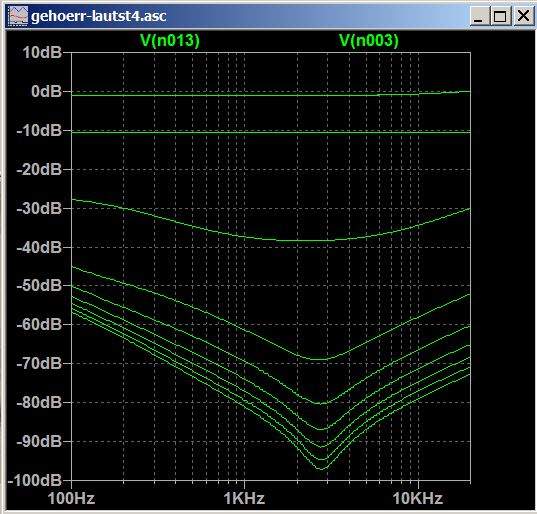
Task: Click the -50dB vertical axis label
Action: coord(39,285)
